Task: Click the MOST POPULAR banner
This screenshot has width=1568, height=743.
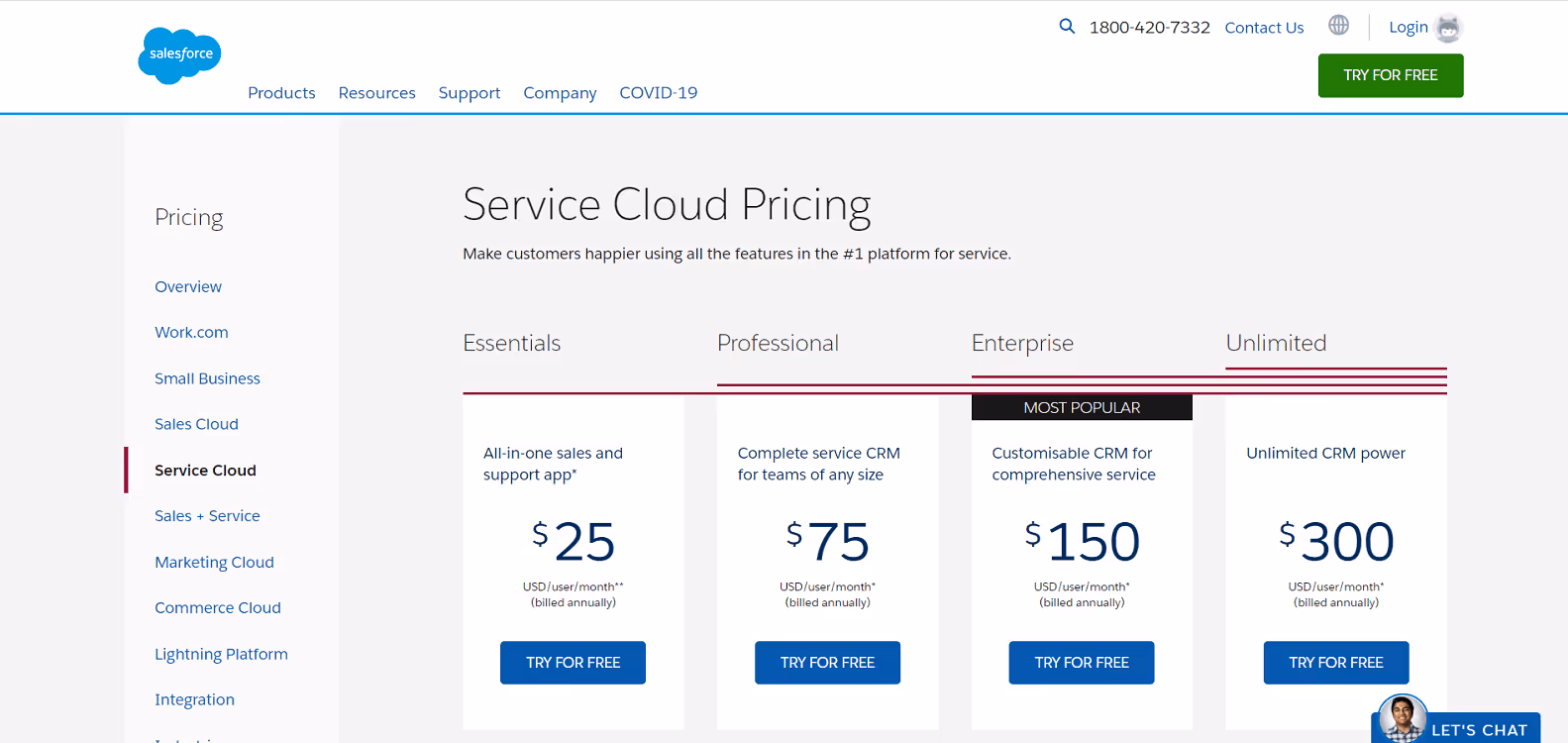Action: 1082,408
